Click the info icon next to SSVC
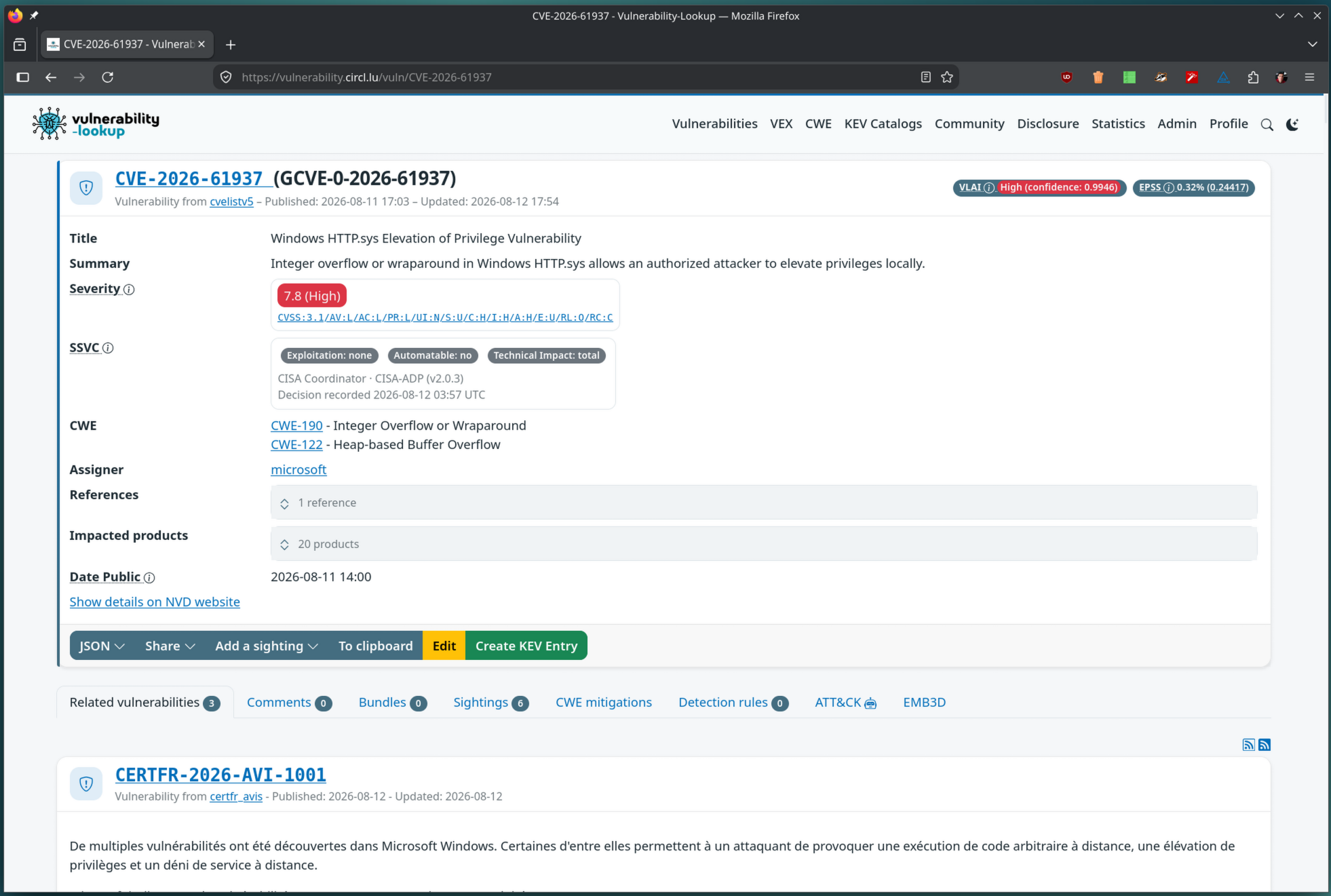 (108, 348)
